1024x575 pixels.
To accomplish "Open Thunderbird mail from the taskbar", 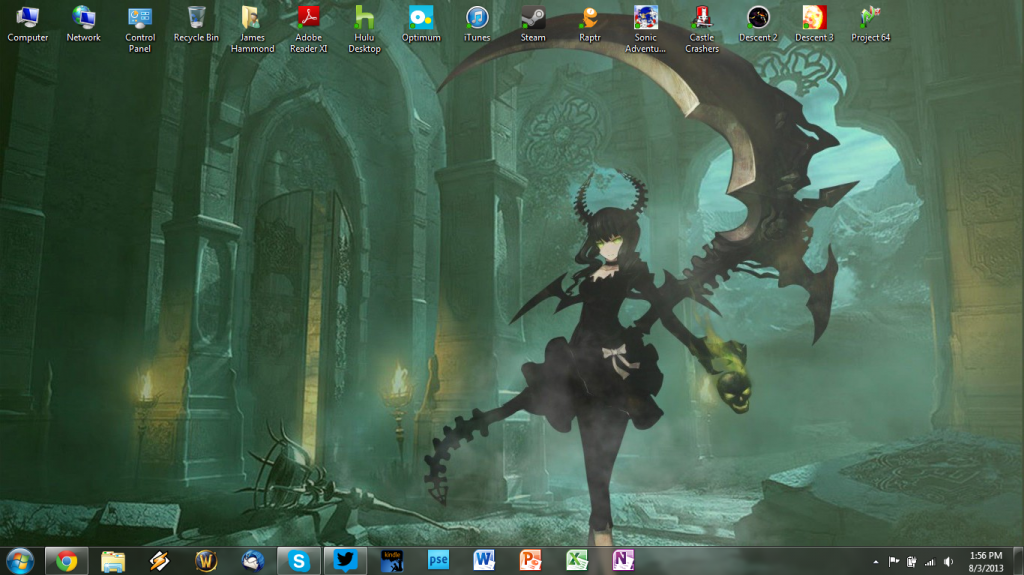I will coord(252,561).
